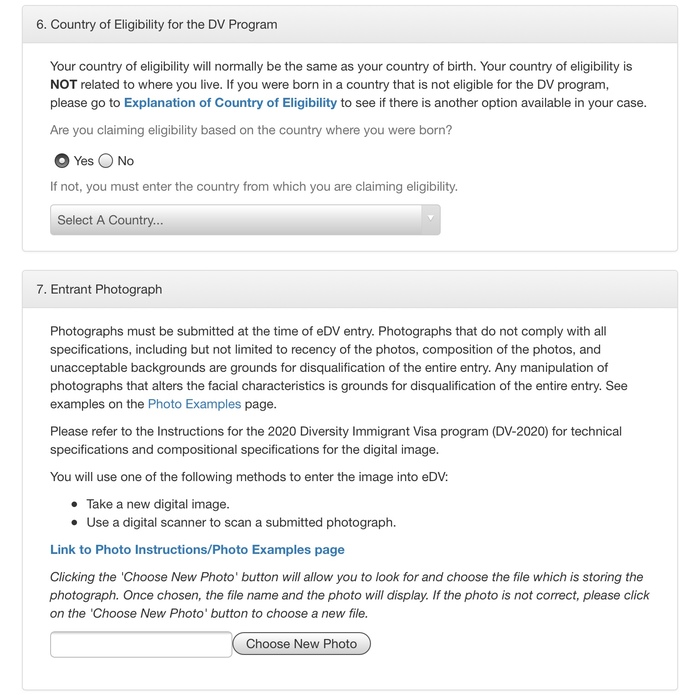
Task: Click the photo file name field
Action: pyautogui.click(x=140, y=644)
